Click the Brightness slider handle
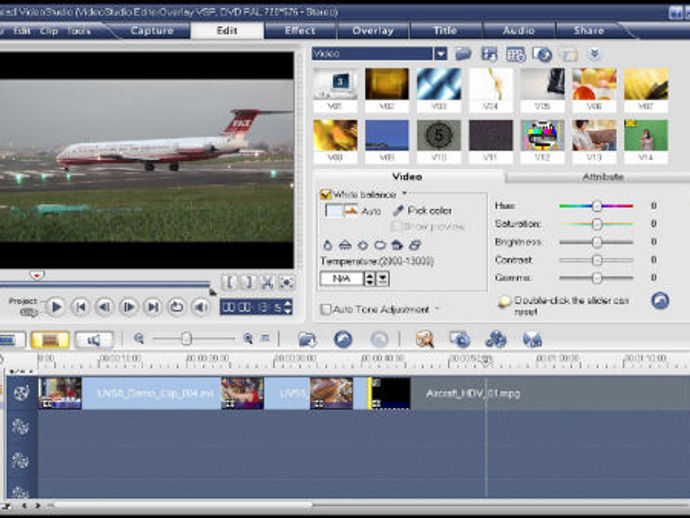690x518 pixels. point(597,242)
